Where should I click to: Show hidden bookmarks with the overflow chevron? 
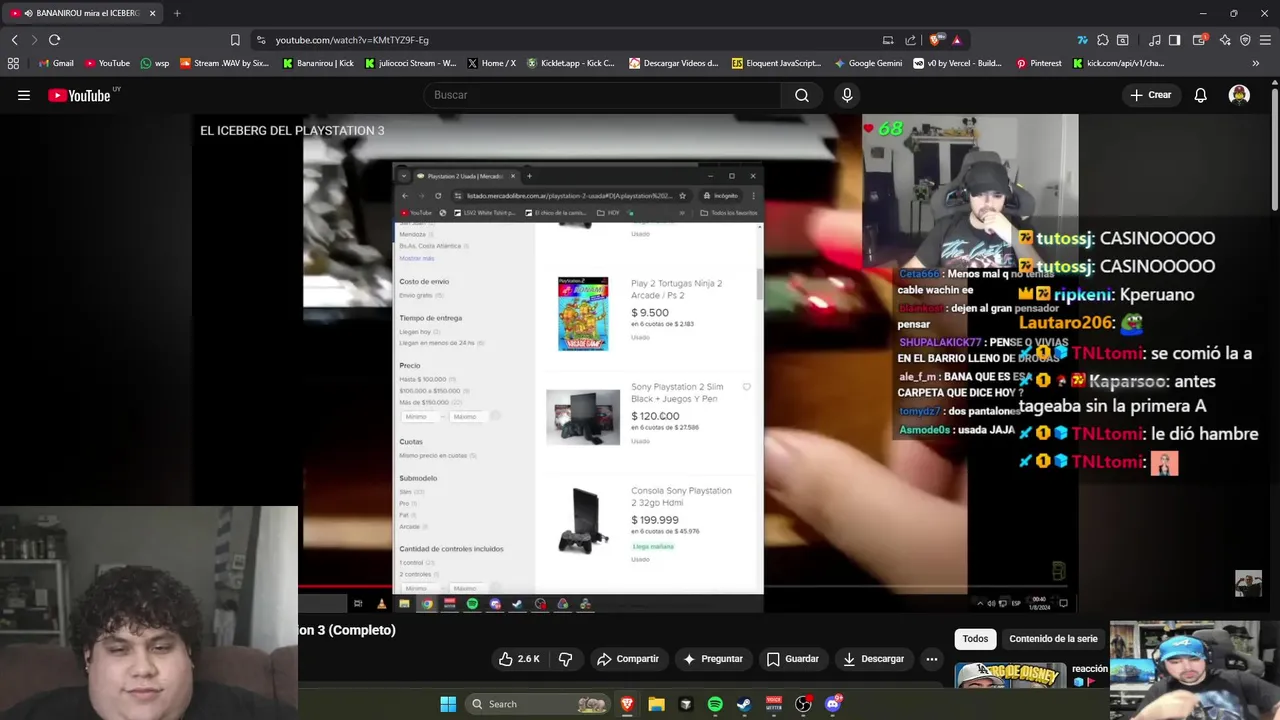click(1255, 63)
